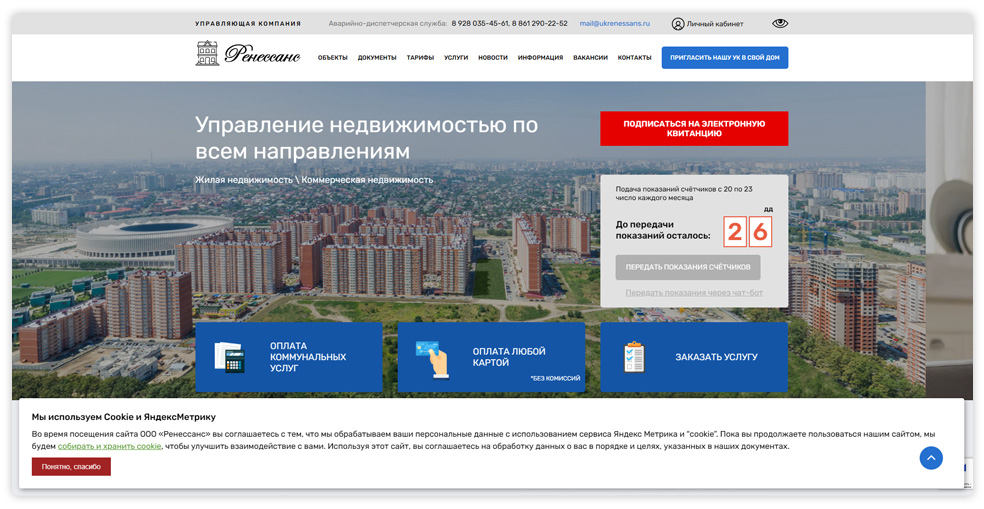Open the Объекты menu item
Viewport: 984px width, 509px height.
click(x=332, y=58)
